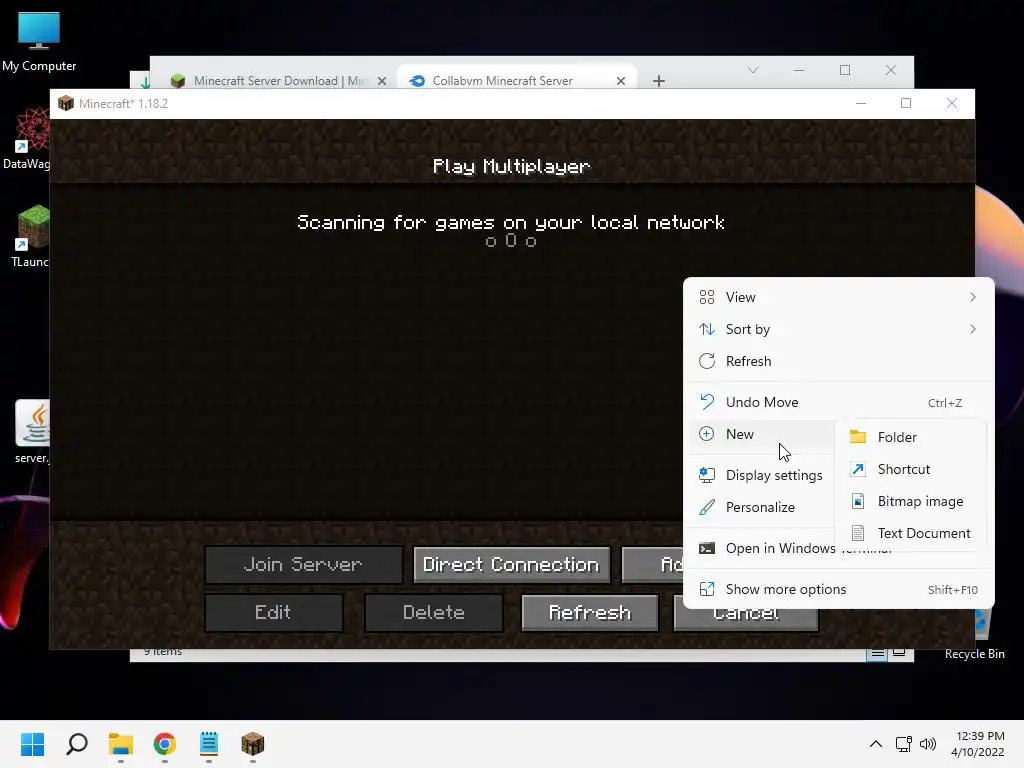Viewport: 1024px width, 768px height.
Task: Open Notepad from taskbar
Action: 209,744
